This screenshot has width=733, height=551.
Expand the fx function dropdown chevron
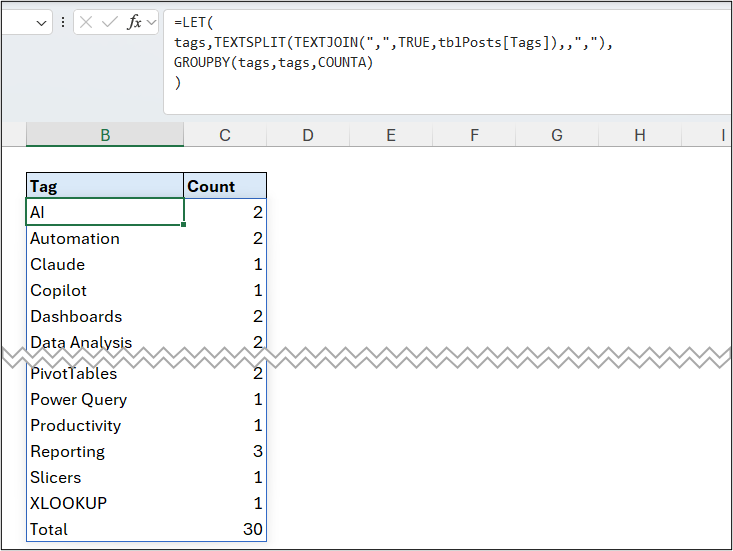pyautogui.click(x=151, y=22)
